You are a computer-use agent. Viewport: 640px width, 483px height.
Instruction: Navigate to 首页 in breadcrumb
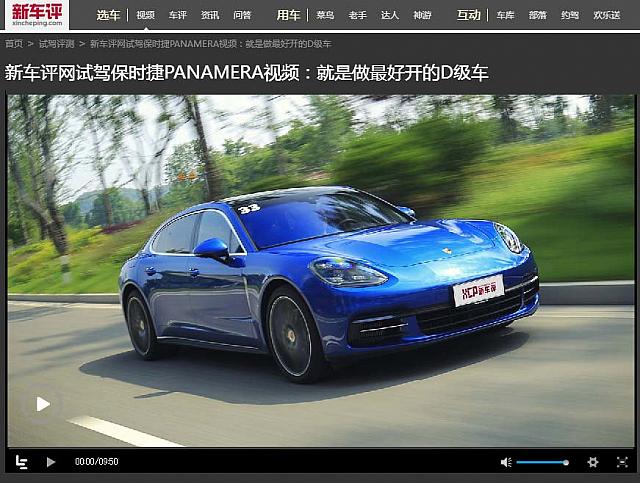(14, 44)
